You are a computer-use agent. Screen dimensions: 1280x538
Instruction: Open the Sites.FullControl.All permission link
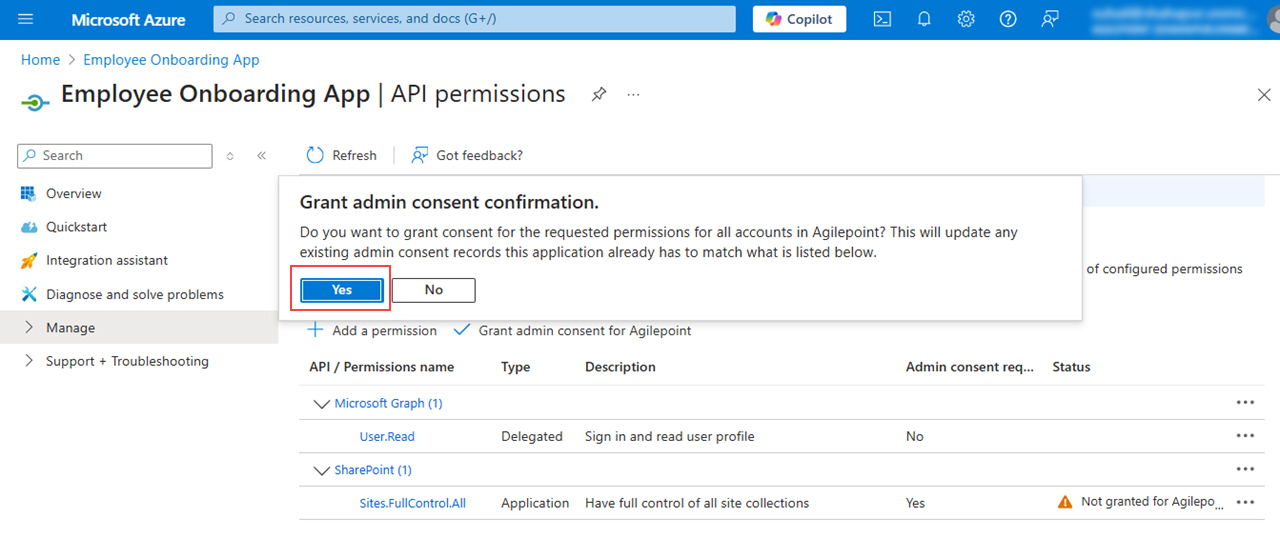pyautogui.click(x=413, y=503)
